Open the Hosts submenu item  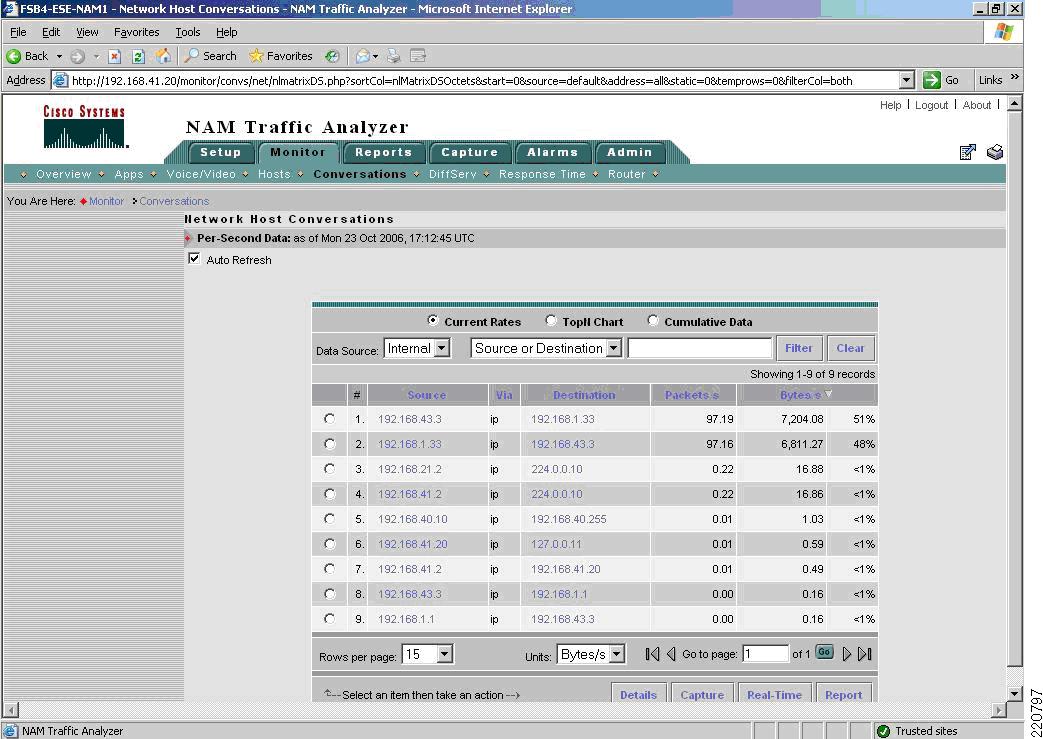[274, 174]
